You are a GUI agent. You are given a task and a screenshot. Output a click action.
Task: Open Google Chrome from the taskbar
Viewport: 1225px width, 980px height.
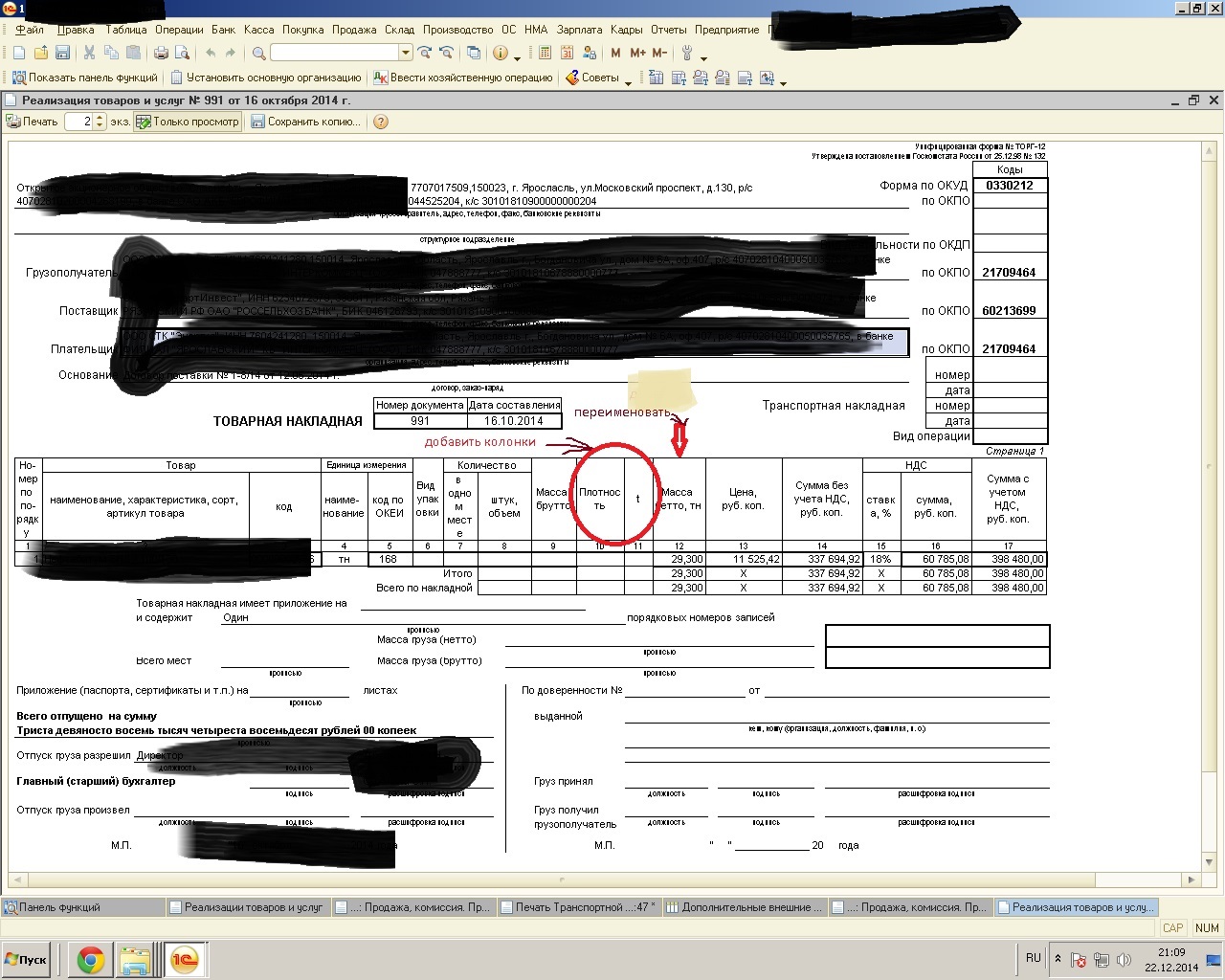(91, 959)
